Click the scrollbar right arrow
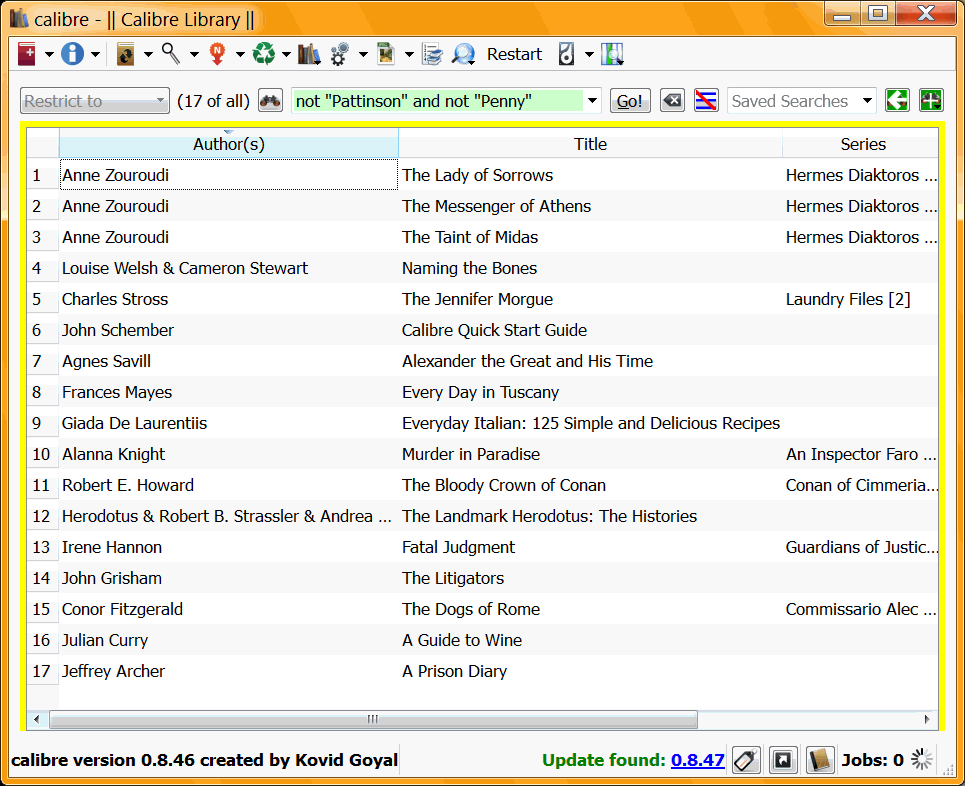Image resolution: width=965 pixels, height=786 pixels. tap(927, 719)
